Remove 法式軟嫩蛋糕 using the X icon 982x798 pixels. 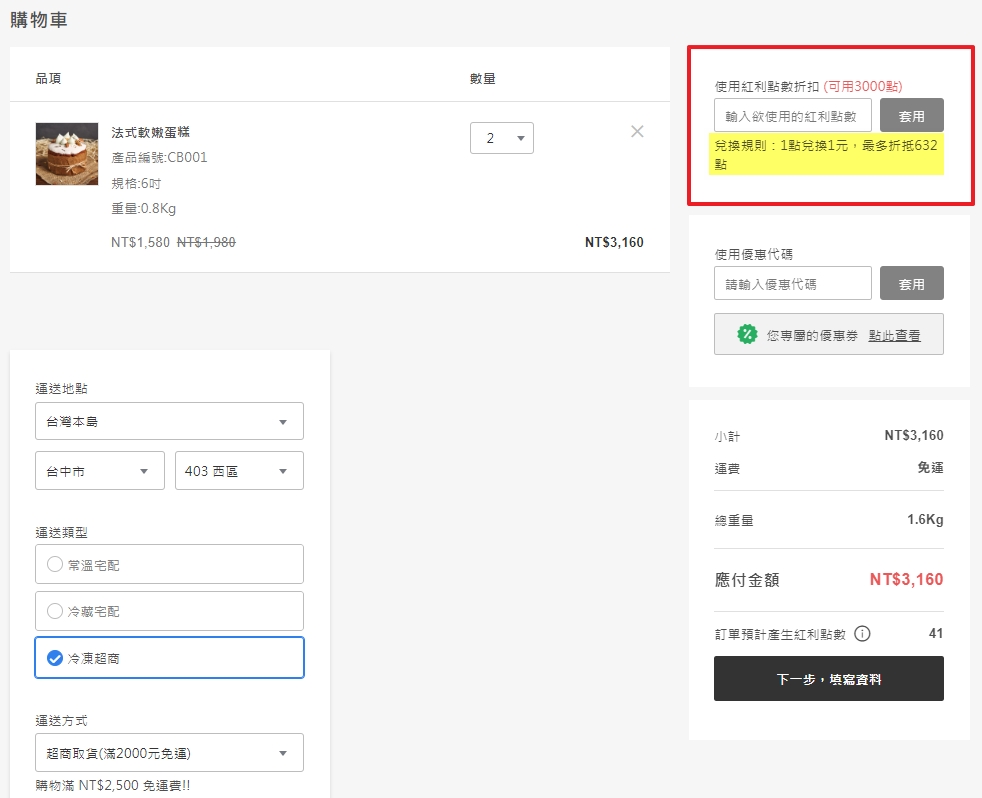(637, 131)
